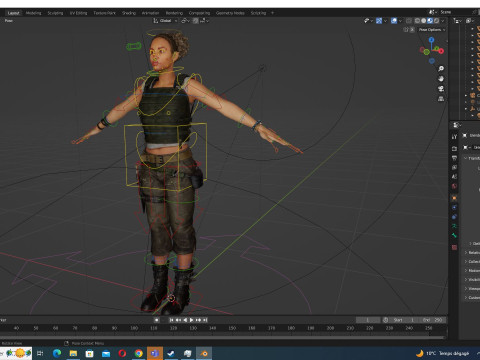Toggle viewport gizmos display
The height and width of the screenshot is (360, 480).
click(379, 21)
